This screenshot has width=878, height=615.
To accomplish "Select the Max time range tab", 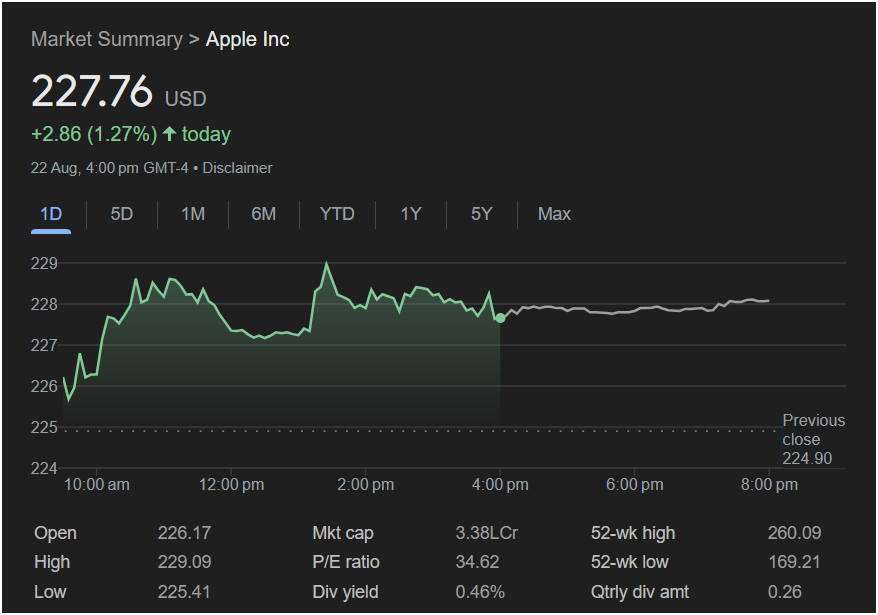I will click(554, 214).
